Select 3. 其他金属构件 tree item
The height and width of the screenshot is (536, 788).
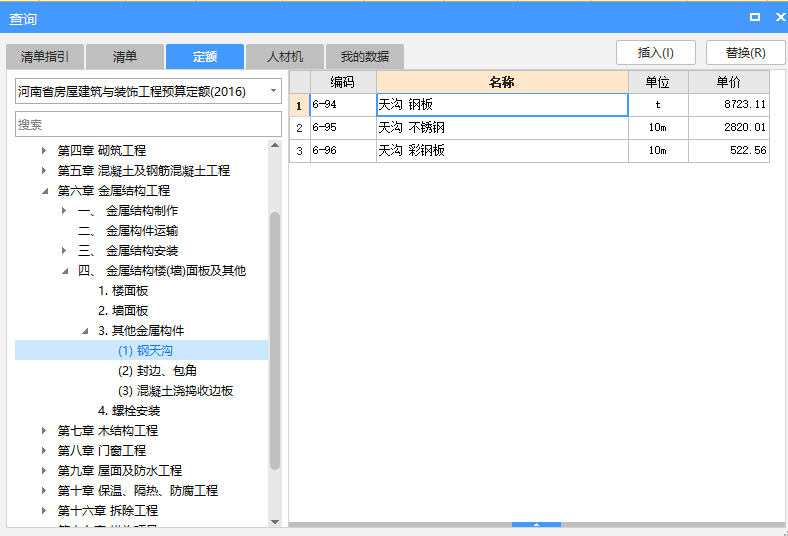[x=141, y=331]
